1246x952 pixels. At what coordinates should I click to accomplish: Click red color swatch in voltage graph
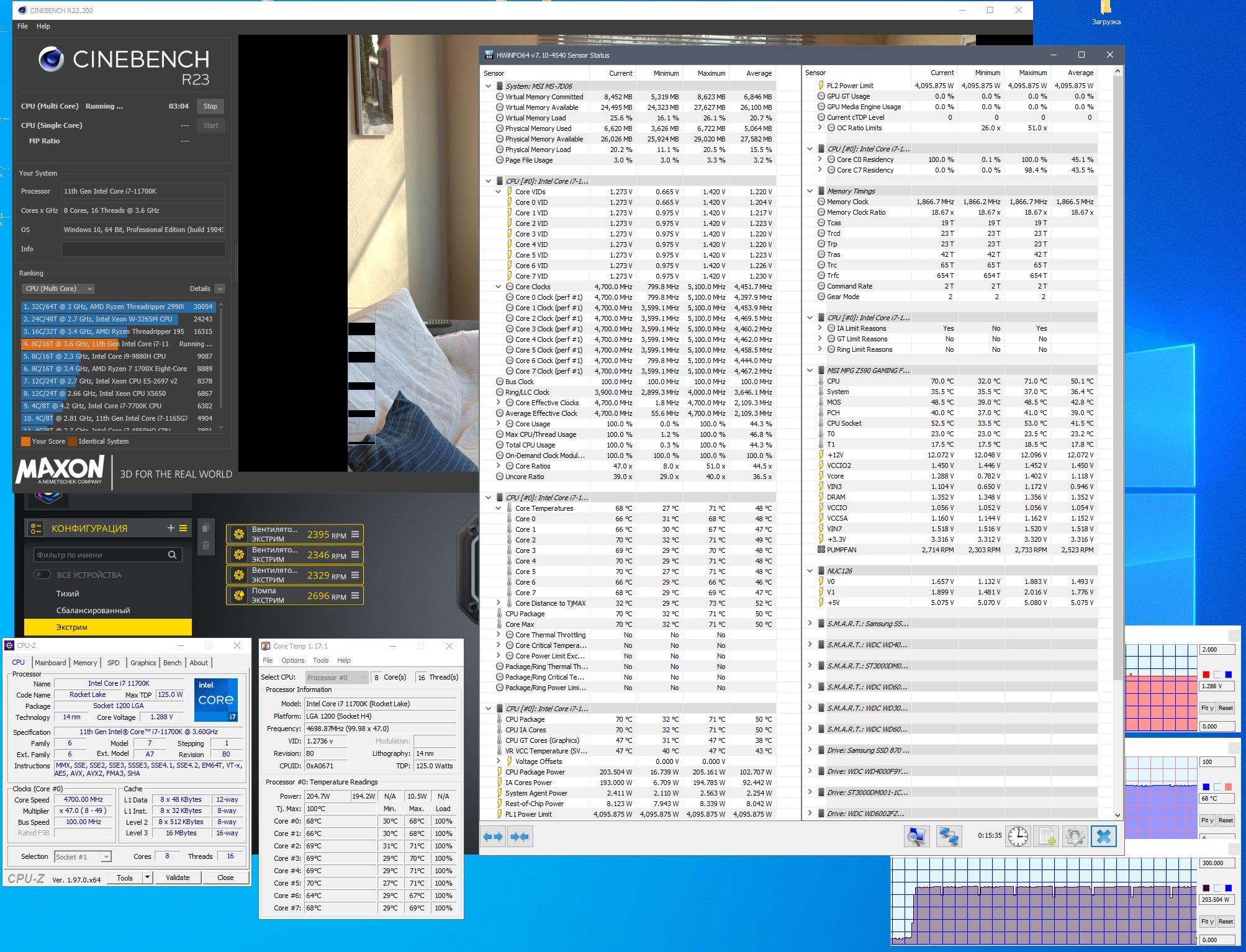pos(1206,675)
